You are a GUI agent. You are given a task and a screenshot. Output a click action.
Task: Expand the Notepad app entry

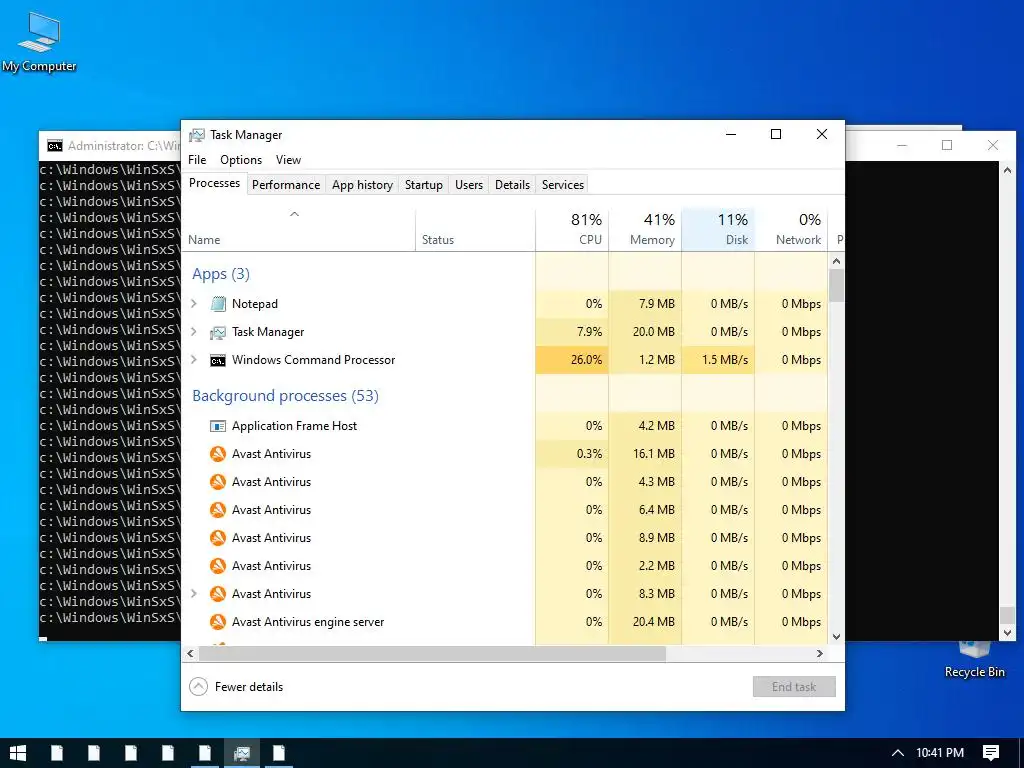[194, 304]
